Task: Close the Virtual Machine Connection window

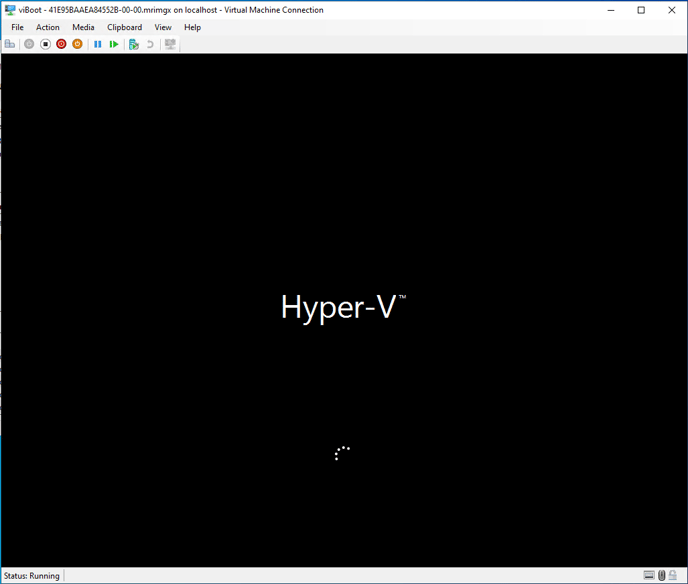Action: point(672,10)
